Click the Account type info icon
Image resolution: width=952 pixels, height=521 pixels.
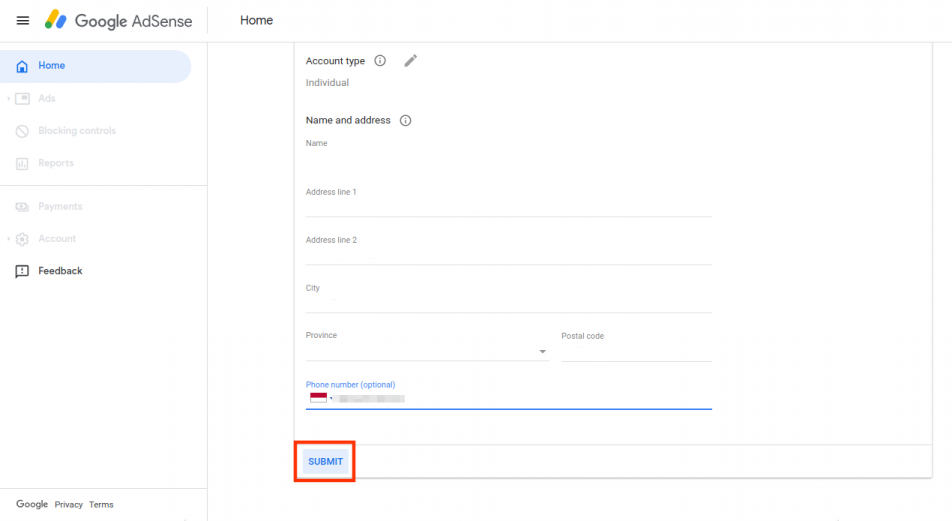tap(380, 61)
